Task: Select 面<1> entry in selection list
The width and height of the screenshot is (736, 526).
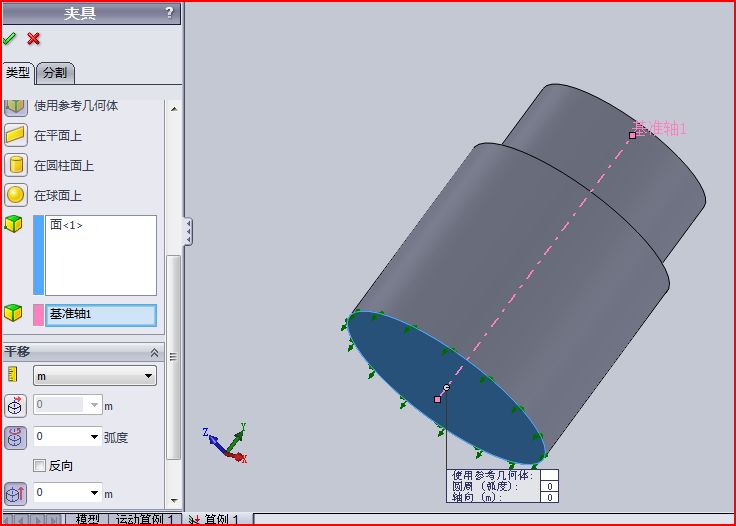Action: coord(66,225)
